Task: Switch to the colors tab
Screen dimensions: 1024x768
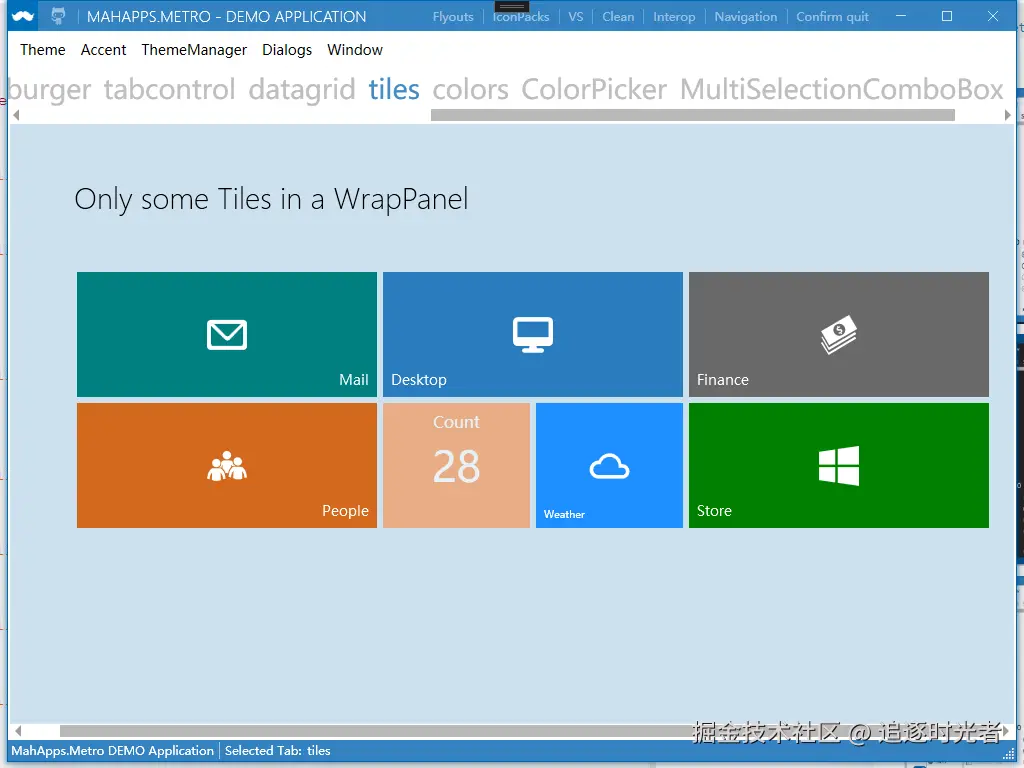Action: point(470,89)
